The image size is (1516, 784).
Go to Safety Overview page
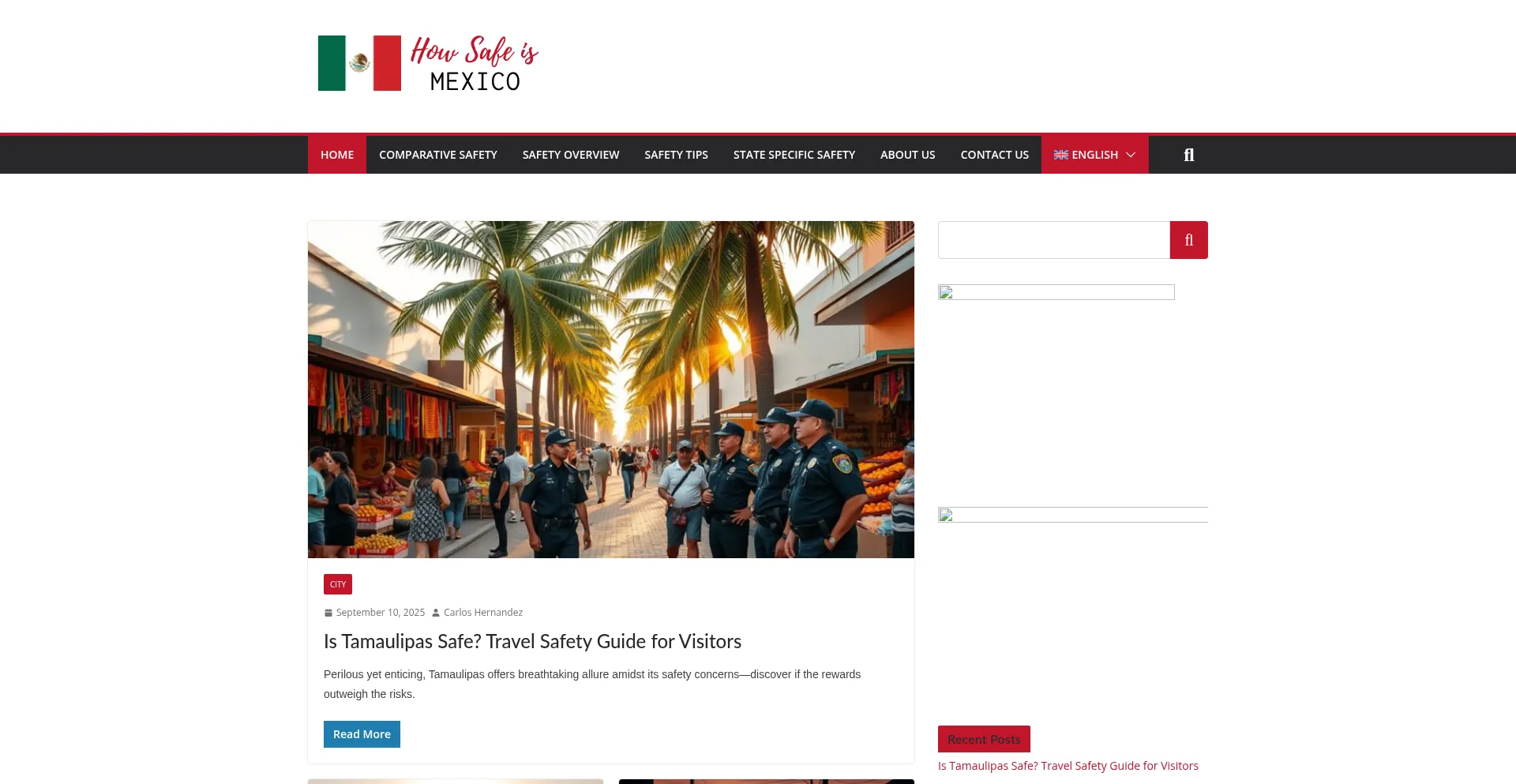tap(571, 155)
